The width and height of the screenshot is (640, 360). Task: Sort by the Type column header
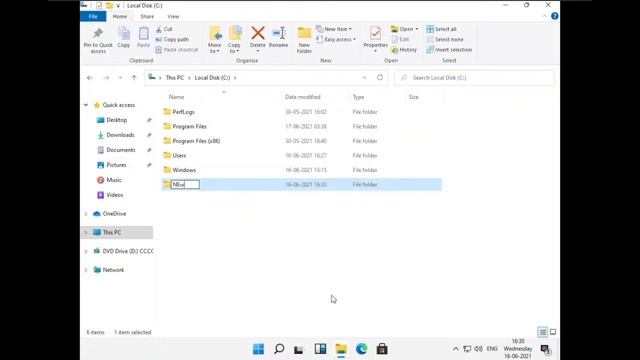tap(358, 97)
